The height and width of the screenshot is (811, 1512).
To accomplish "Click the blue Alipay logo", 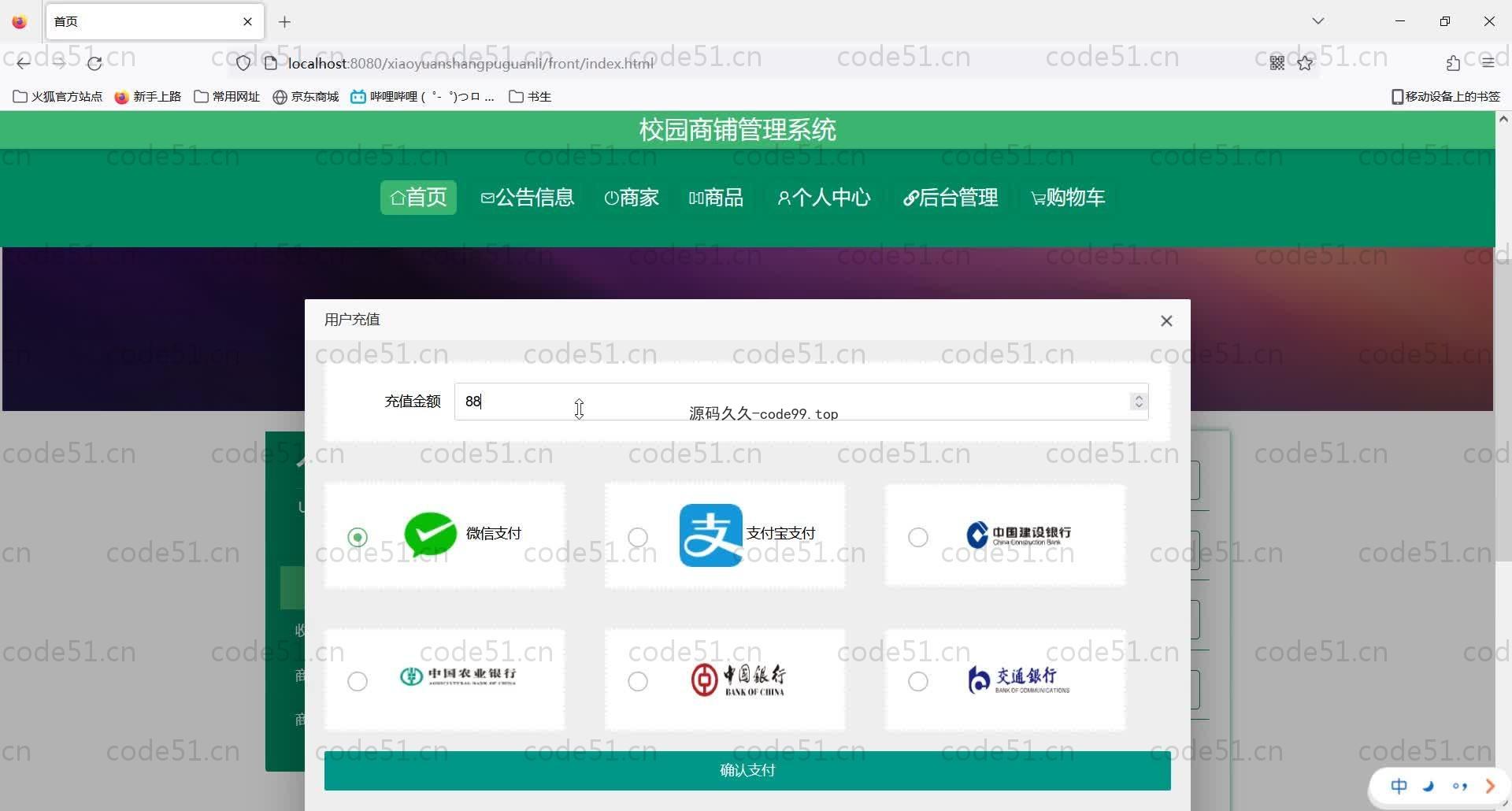I will click(x=710, y=535).
